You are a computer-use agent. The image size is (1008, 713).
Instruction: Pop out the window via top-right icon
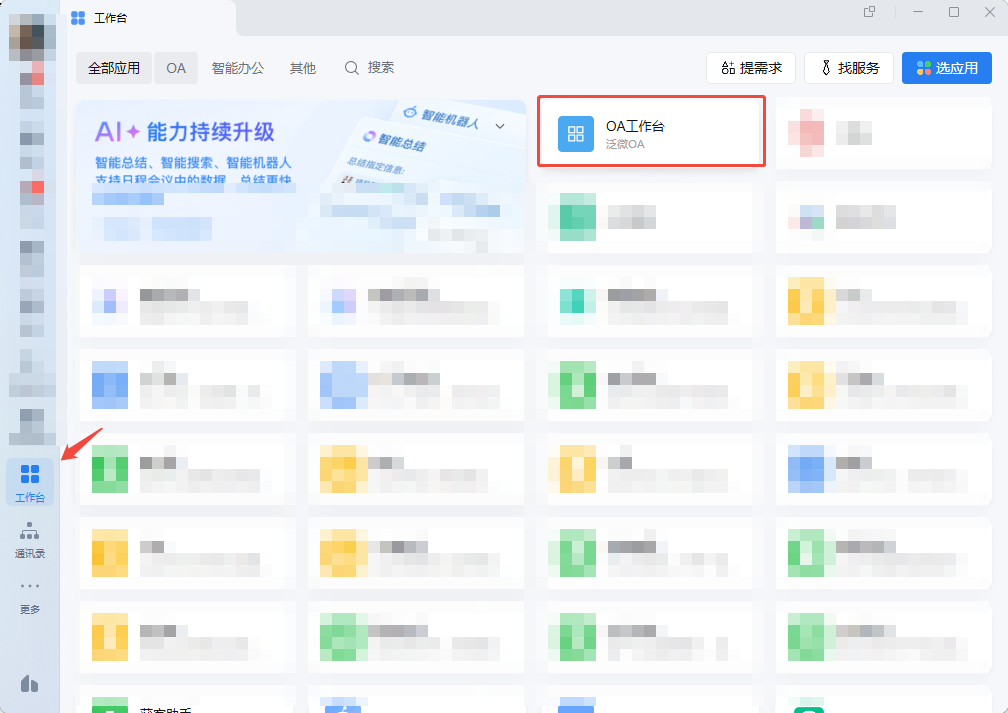(x=869, y=12)
